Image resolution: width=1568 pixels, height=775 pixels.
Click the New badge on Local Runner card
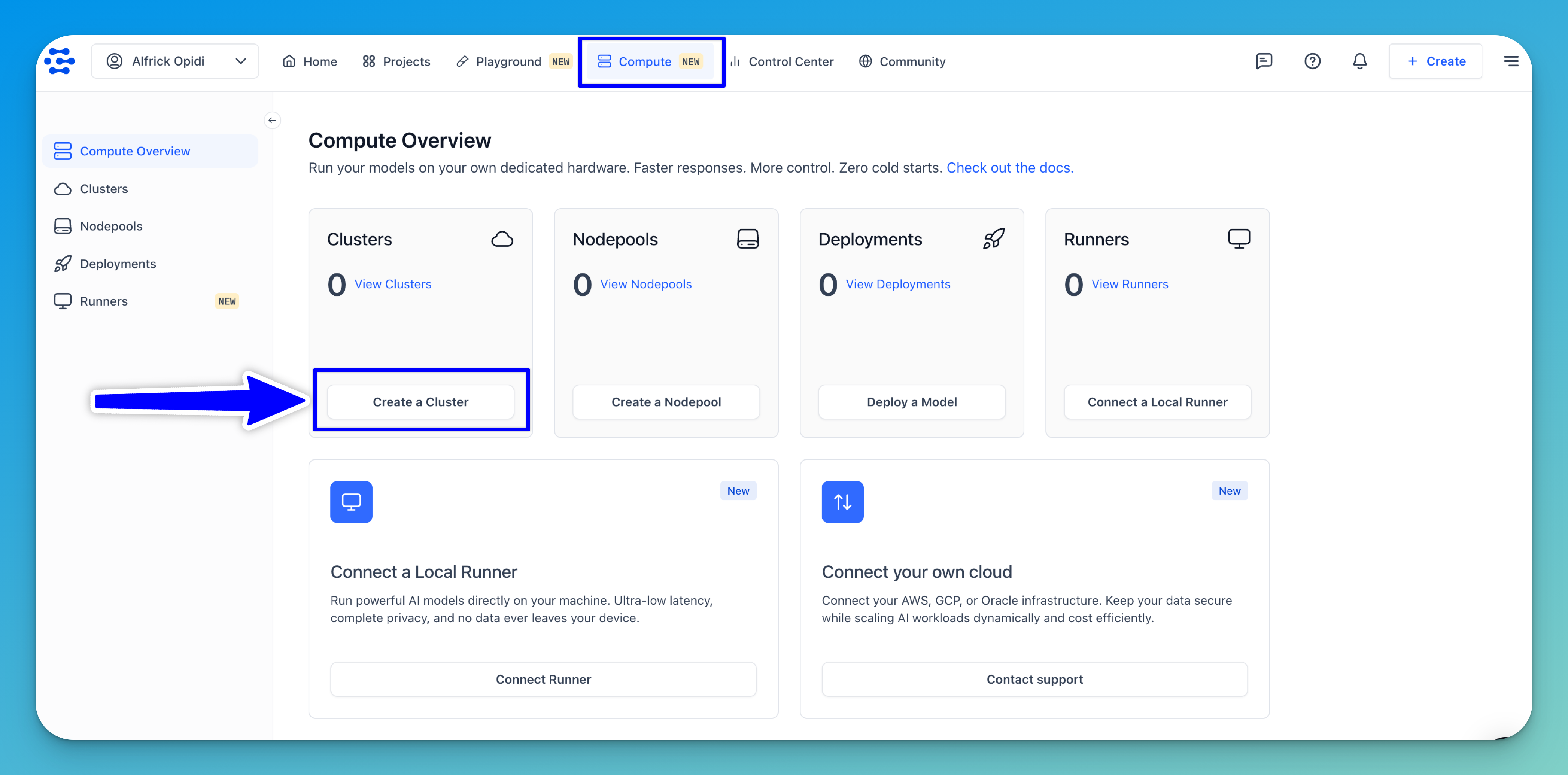pyautogui.click(x=738, y=491)
